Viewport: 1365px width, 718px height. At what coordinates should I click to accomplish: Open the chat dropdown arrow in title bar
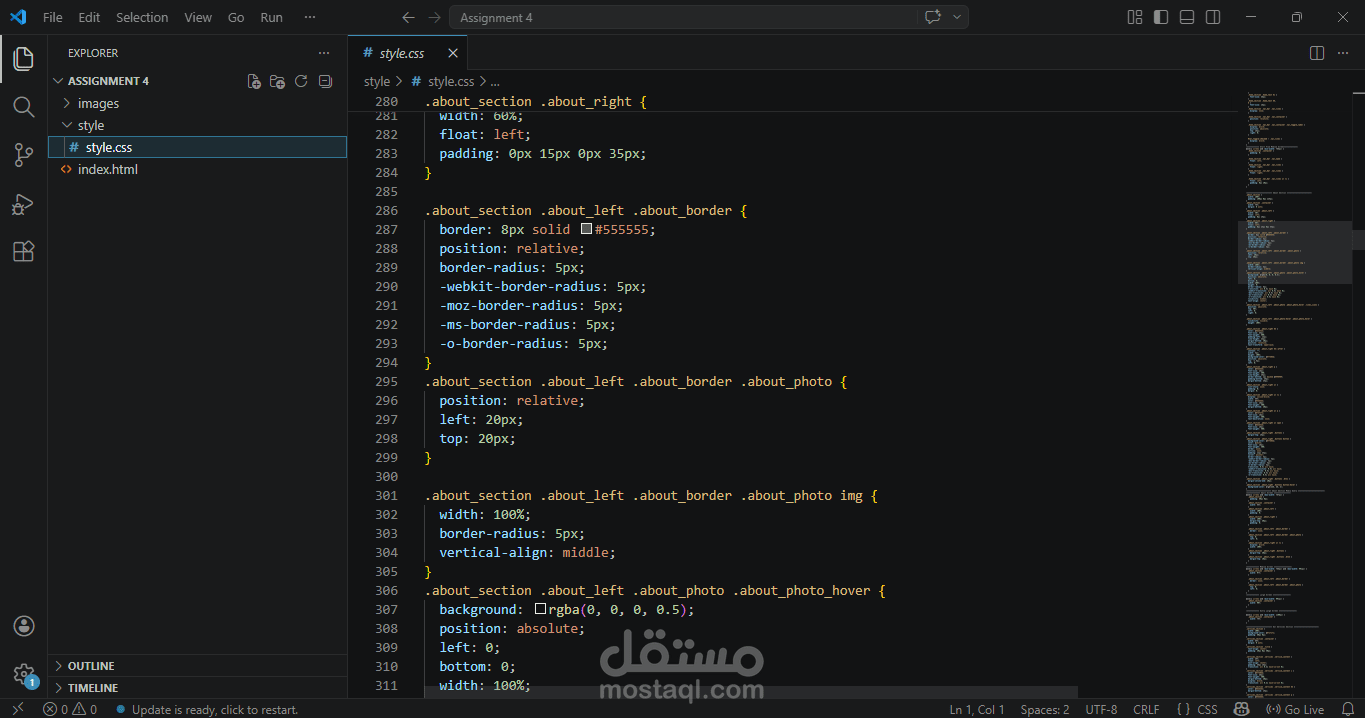[x=957, y=17]
